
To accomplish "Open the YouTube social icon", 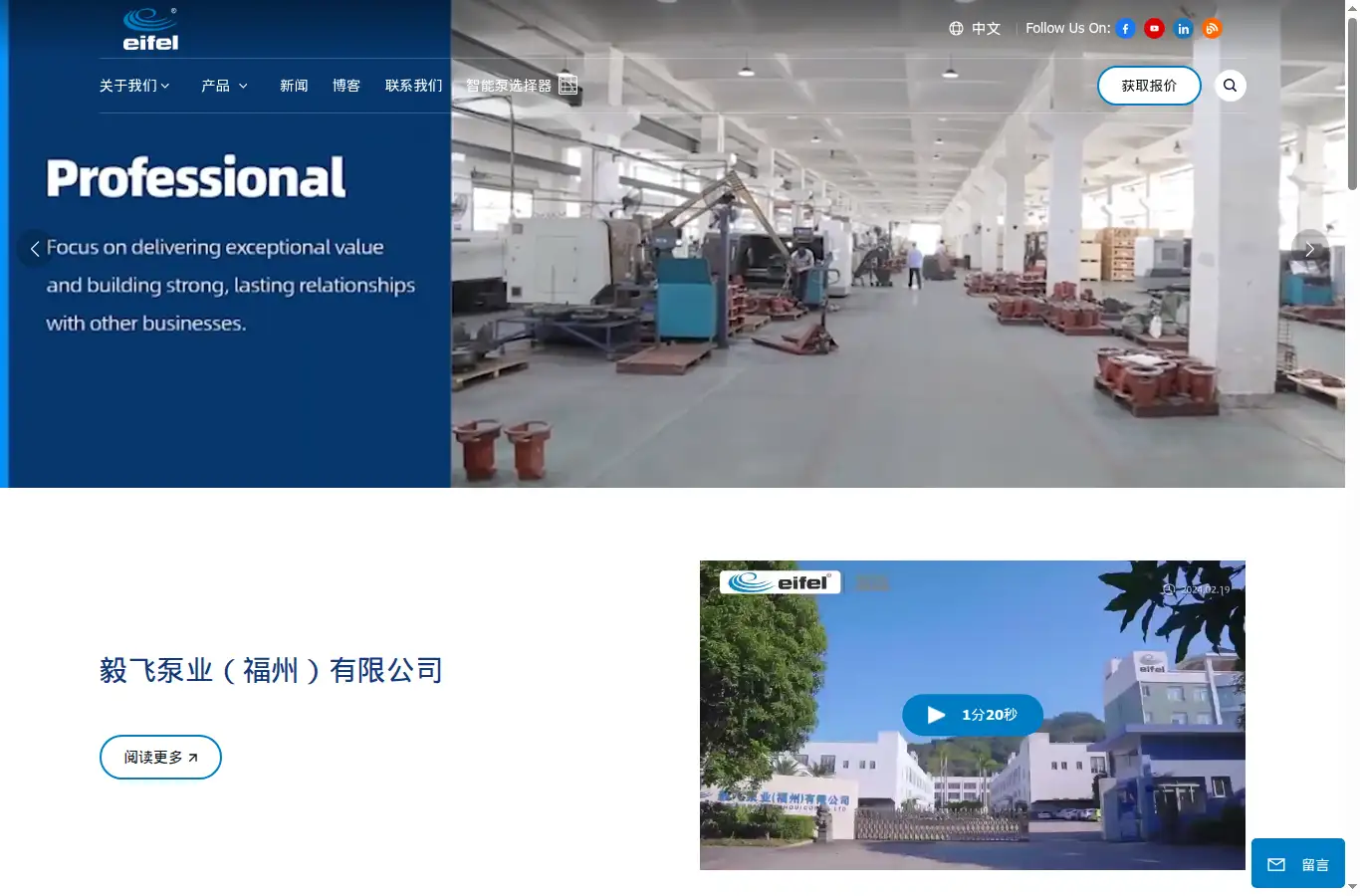I will pyautogui.click(x=1154, y=29).
